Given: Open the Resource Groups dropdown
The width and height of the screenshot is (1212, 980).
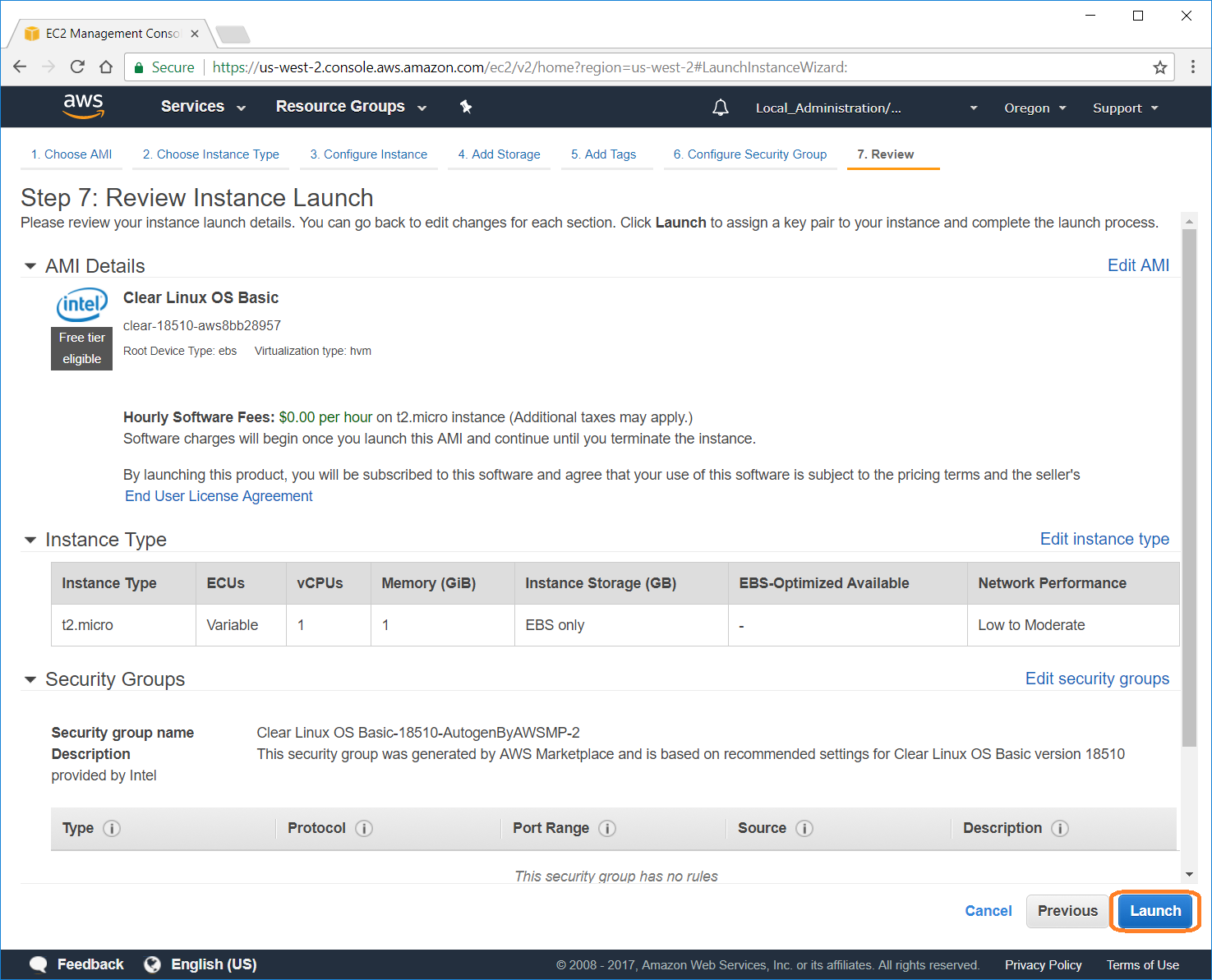Looking at the screenshot, I should tap(351, 107).
